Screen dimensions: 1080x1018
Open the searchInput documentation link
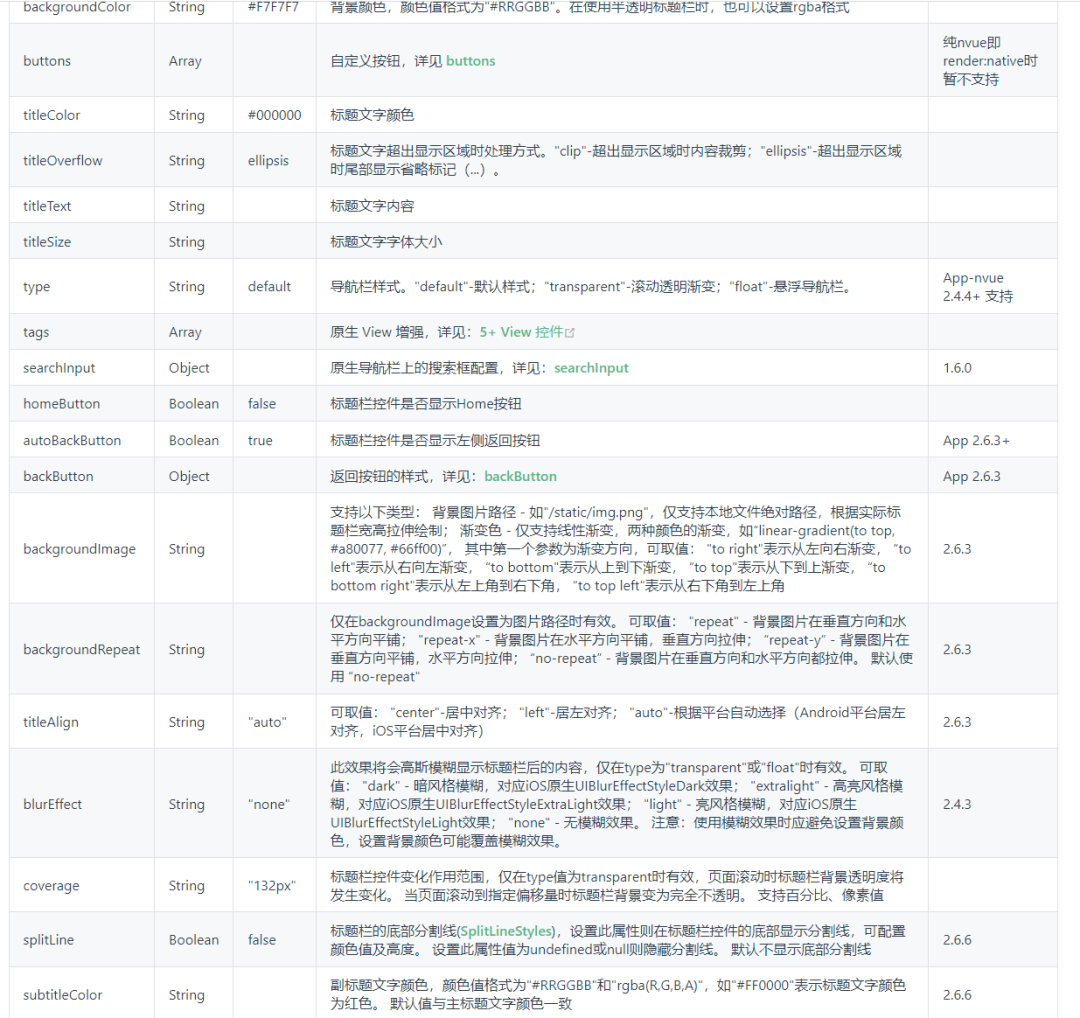tap(590, 367)
